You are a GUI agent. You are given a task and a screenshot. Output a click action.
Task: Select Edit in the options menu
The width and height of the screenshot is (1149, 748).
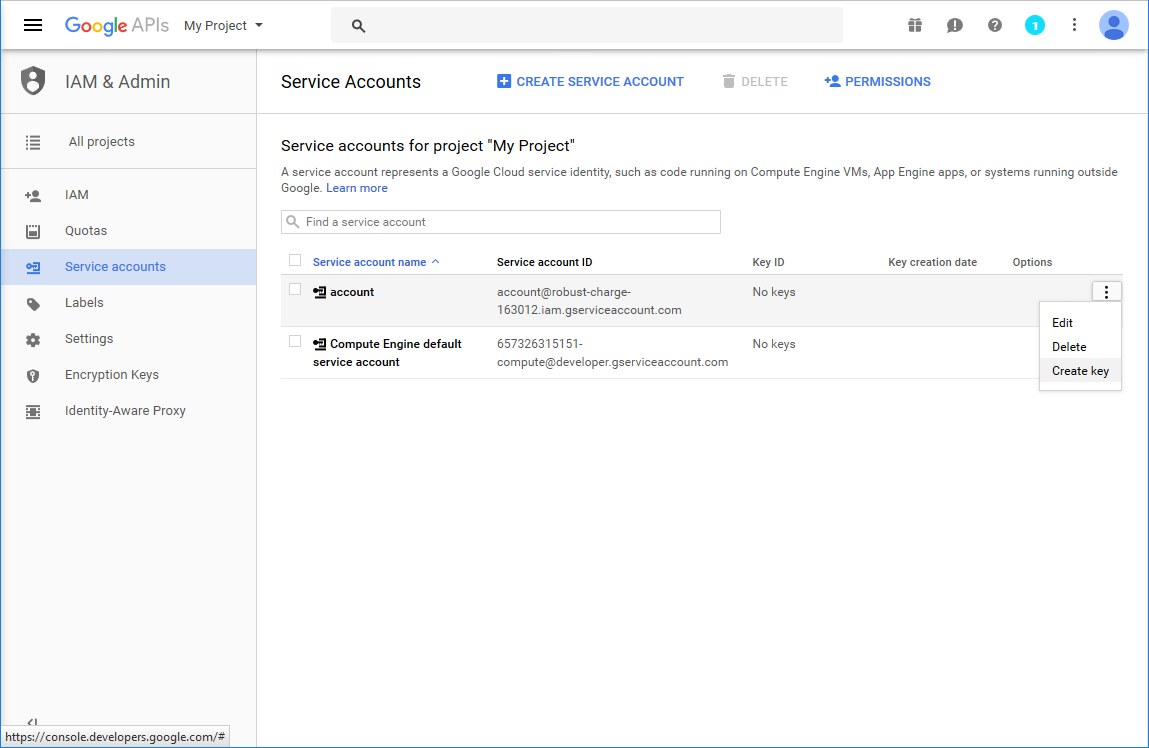click(x=1062, y=323)
